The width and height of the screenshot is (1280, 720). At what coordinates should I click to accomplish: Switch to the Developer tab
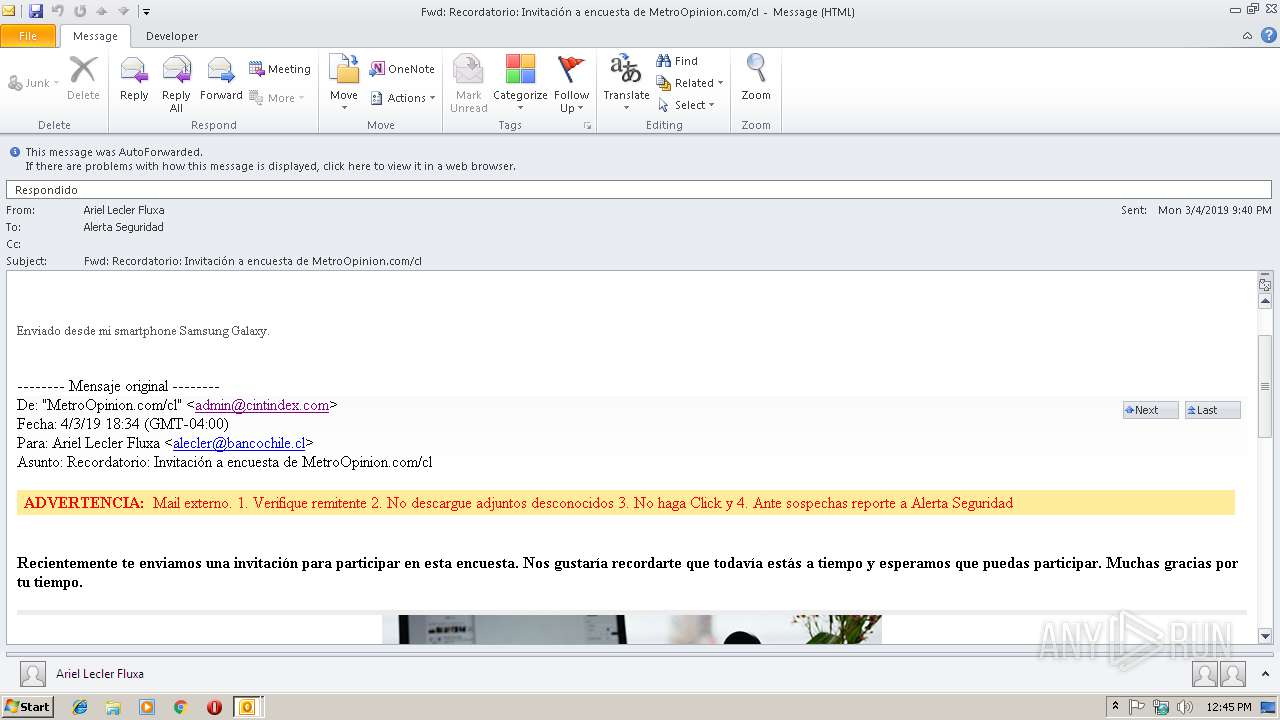172,36
